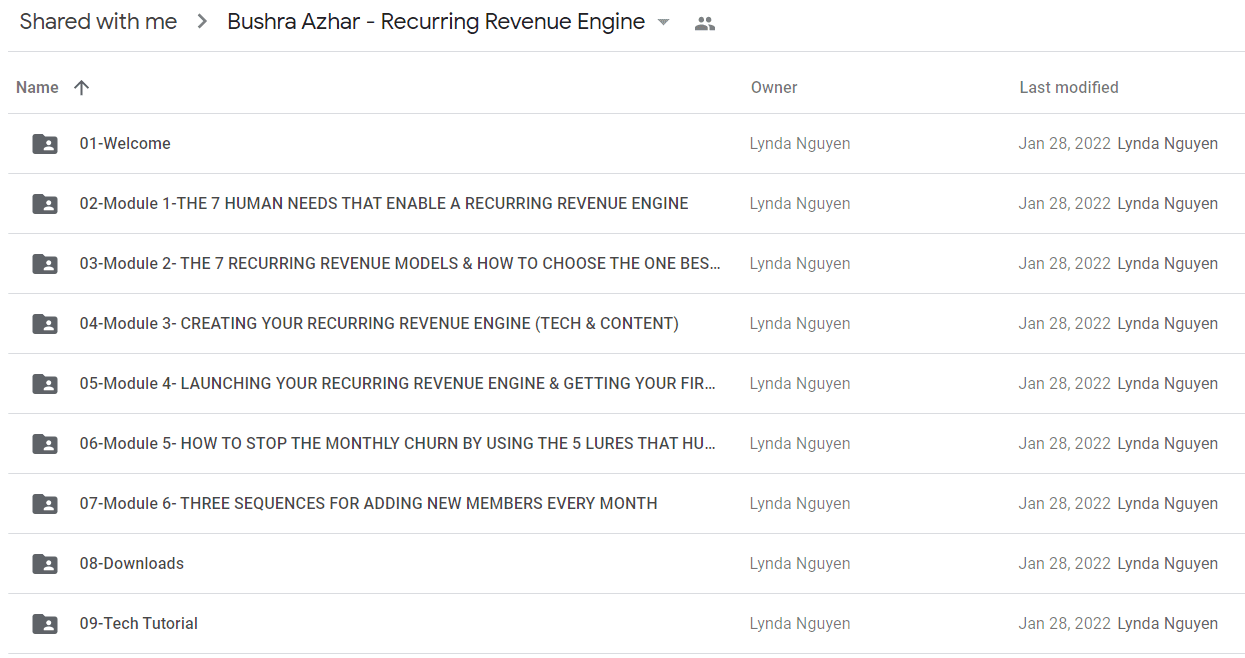Select folder 04-Module 3- CREATING YOUR RECURRING REVENUE ENGINE
Viewport: 1245px width, 658px height.
click(379, 324)
